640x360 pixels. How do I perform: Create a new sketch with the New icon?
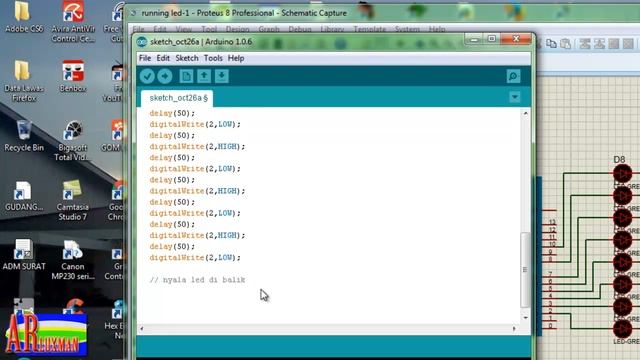point(187,76)
